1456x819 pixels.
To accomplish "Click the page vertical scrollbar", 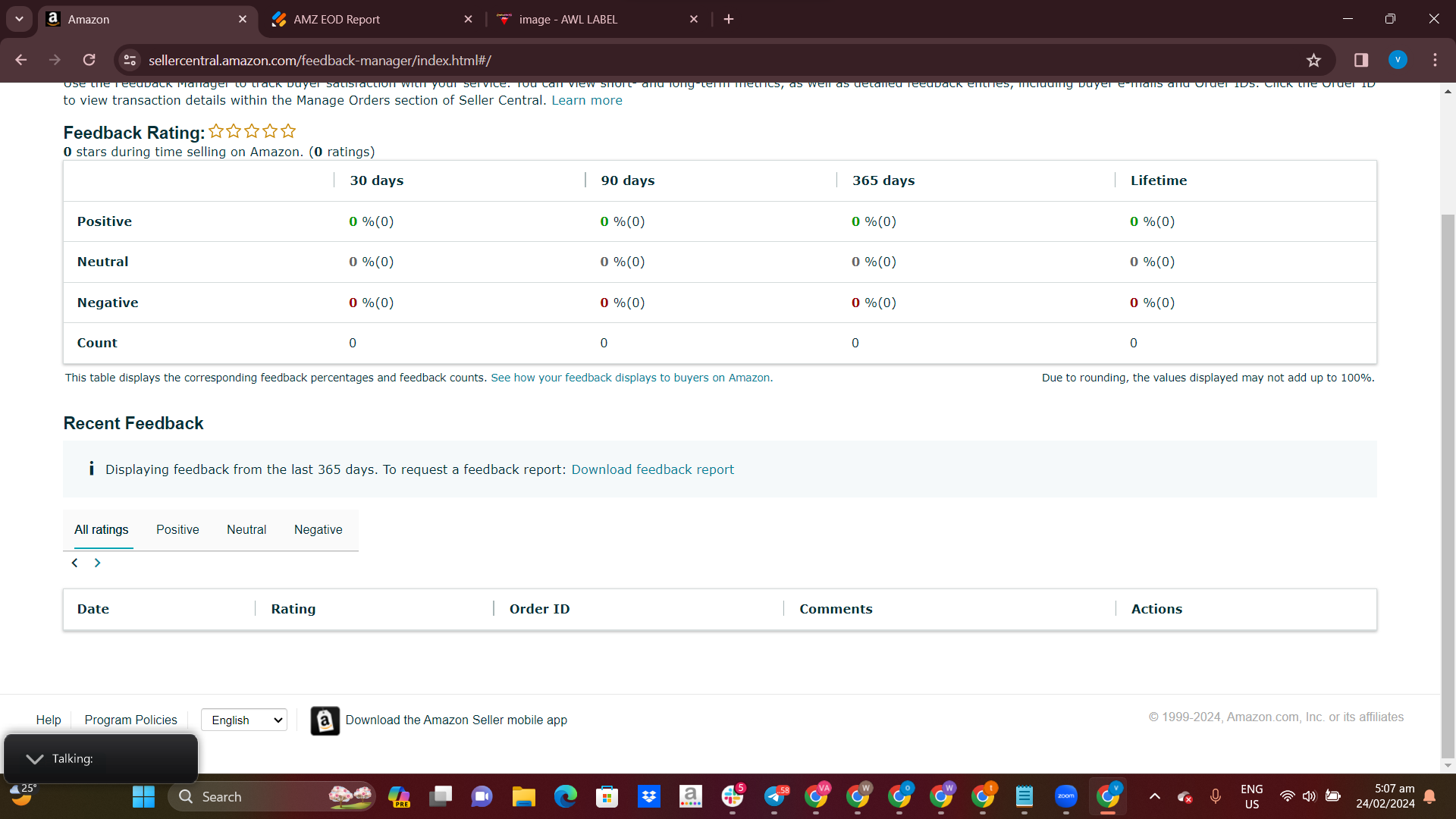I will coord(1448,485).
